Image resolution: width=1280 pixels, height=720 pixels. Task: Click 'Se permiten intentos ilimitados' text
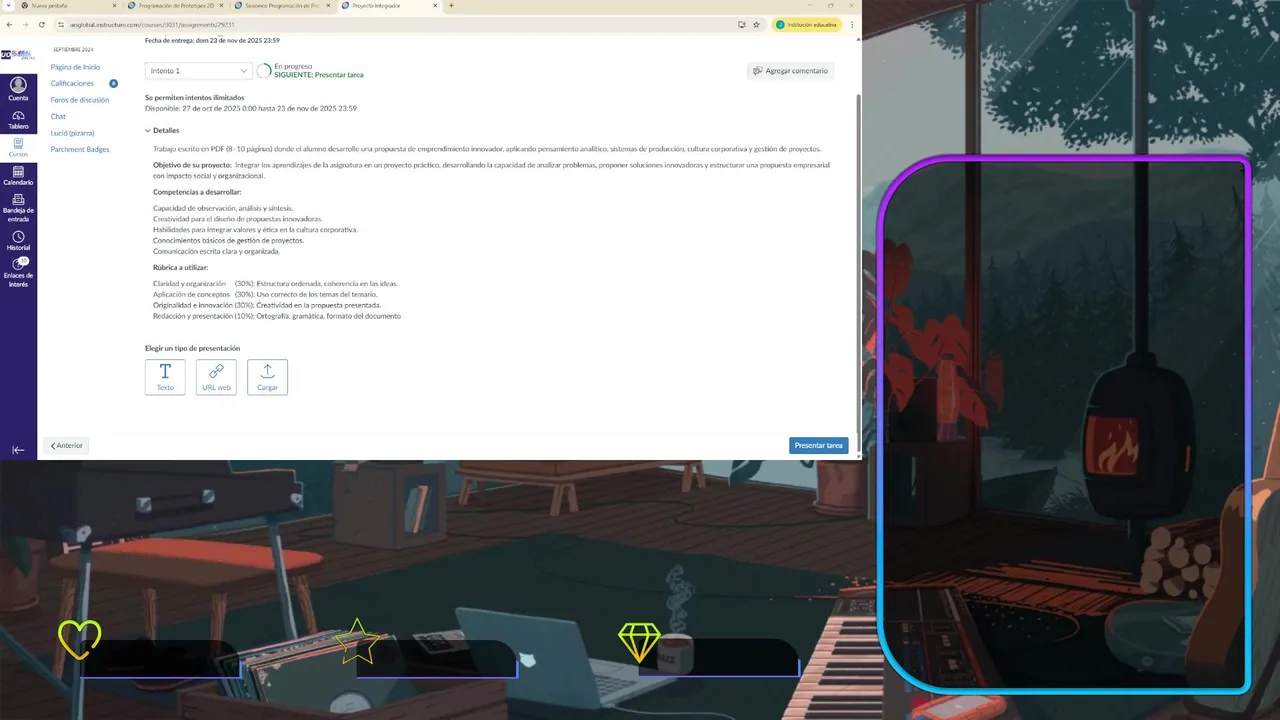[x=194, y=98]
